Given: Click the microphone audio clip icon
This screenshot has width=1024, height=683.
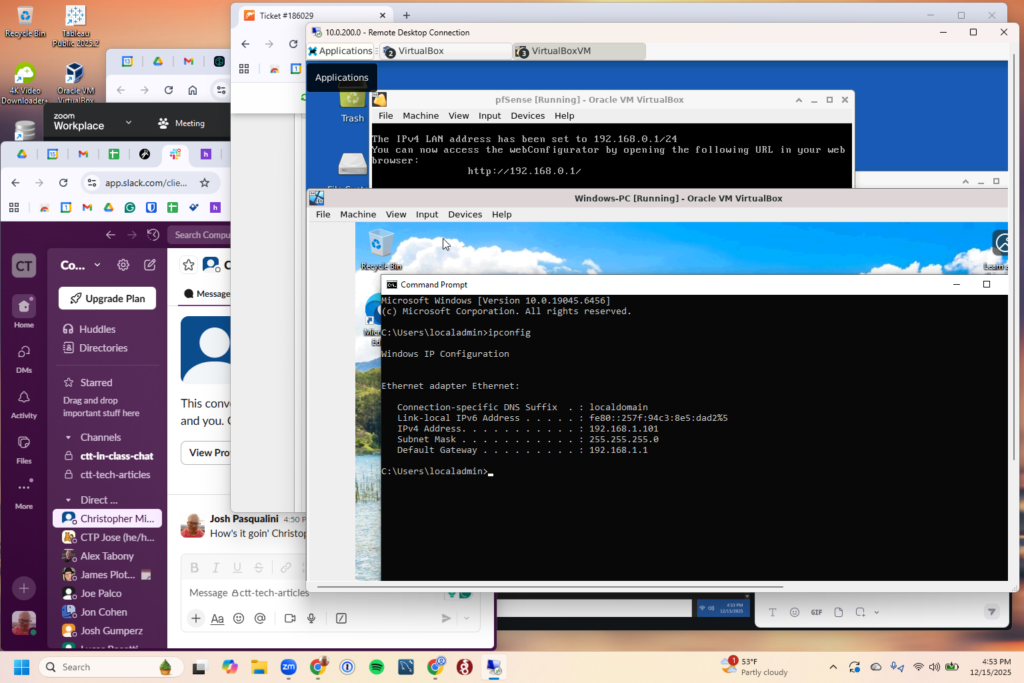Looking at the screenshot, I should [x=310, y=618].
